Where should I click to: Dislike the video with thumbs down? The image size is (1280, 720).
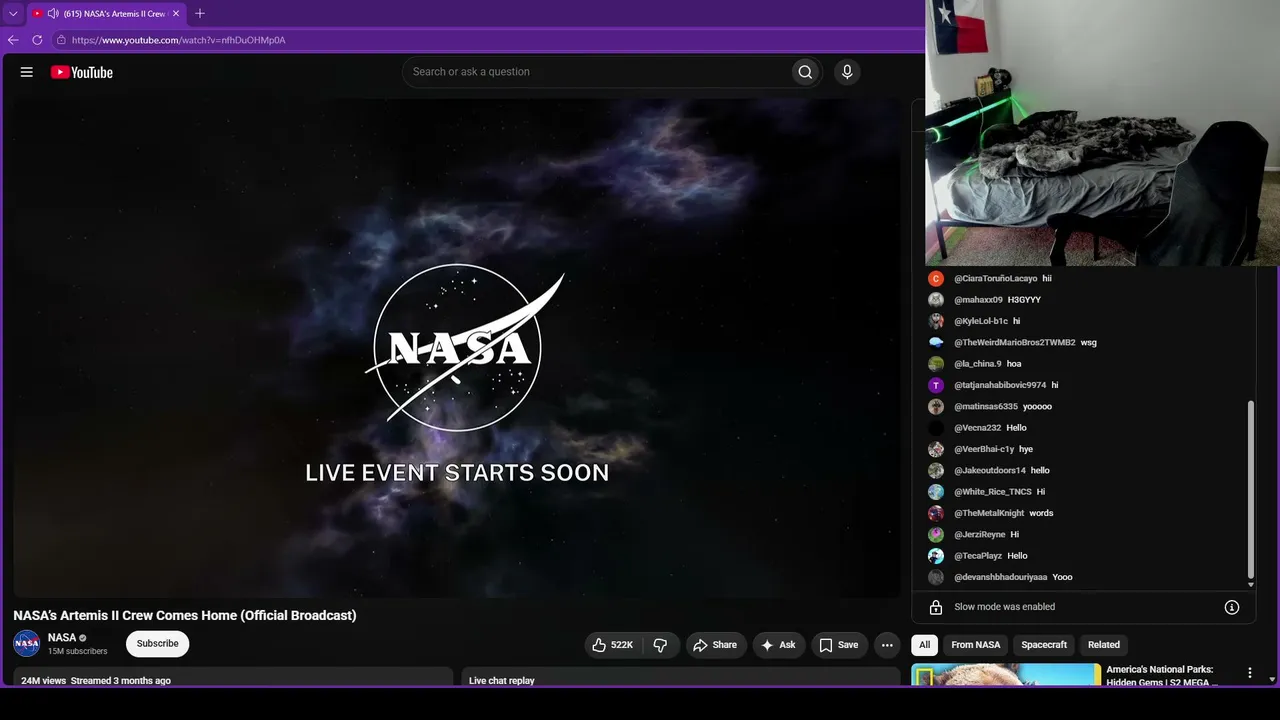pyautogui.click(x=660, y=645)
